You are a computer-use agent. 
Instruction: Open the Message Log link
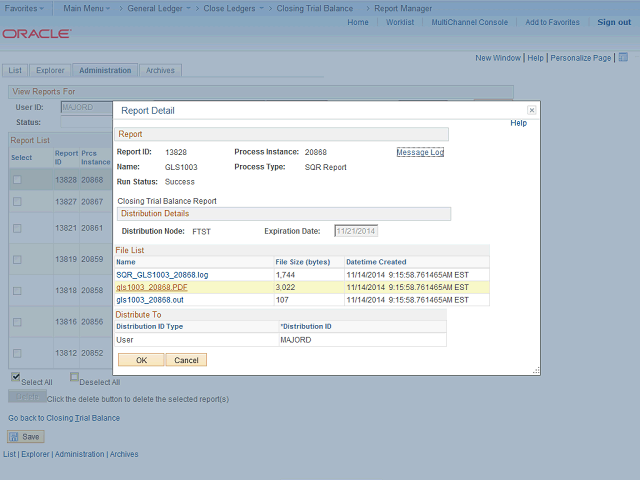click(x=420, y=153)
